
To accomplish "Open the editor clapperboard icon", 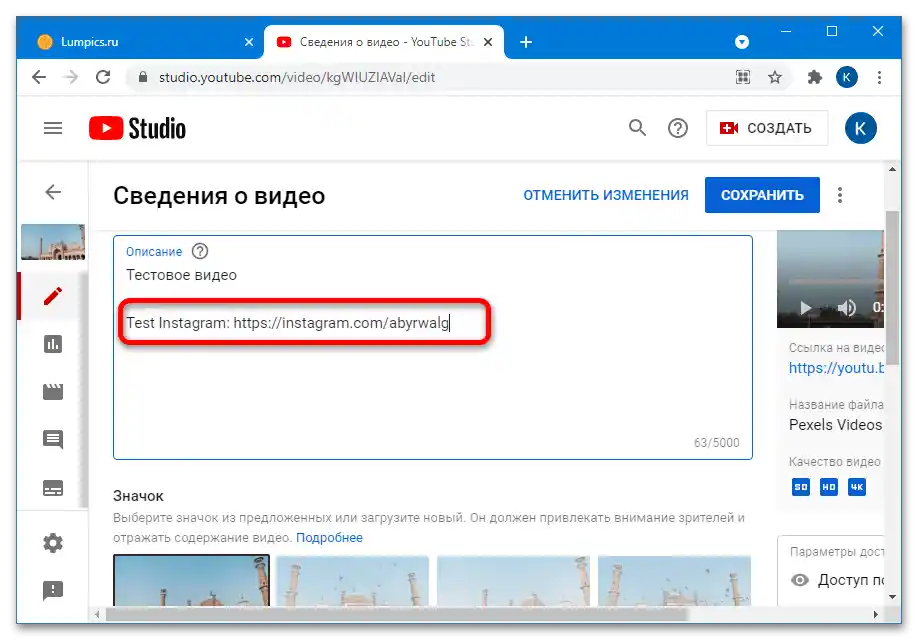I will click(53, 392).
